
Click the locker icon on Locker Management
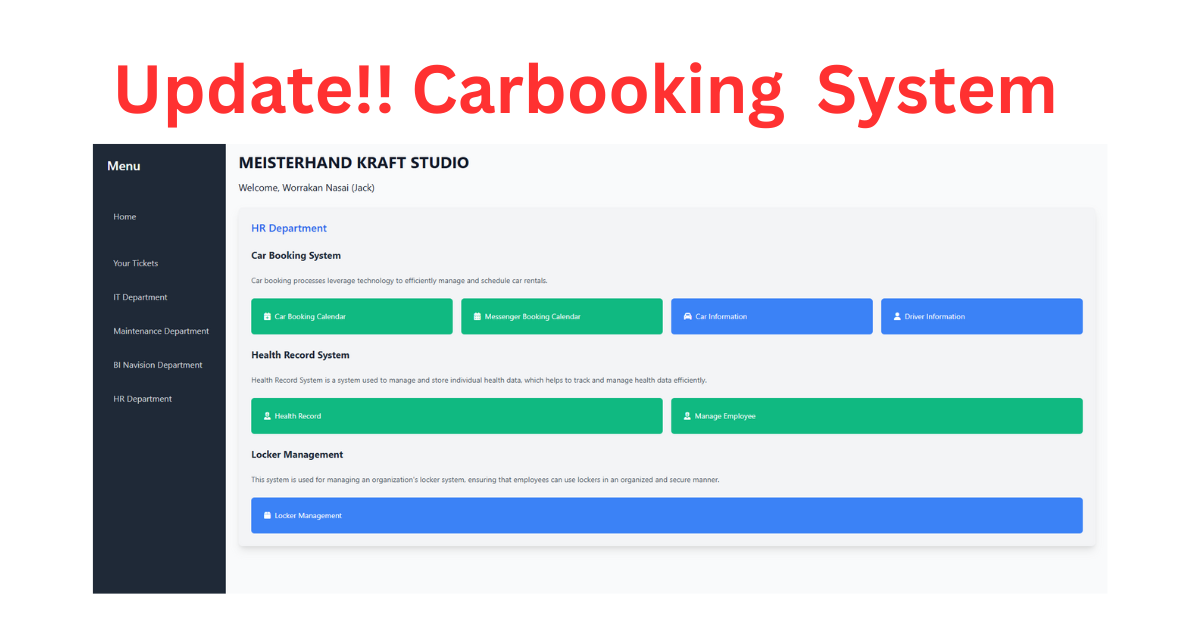click(x=267, y=516)
